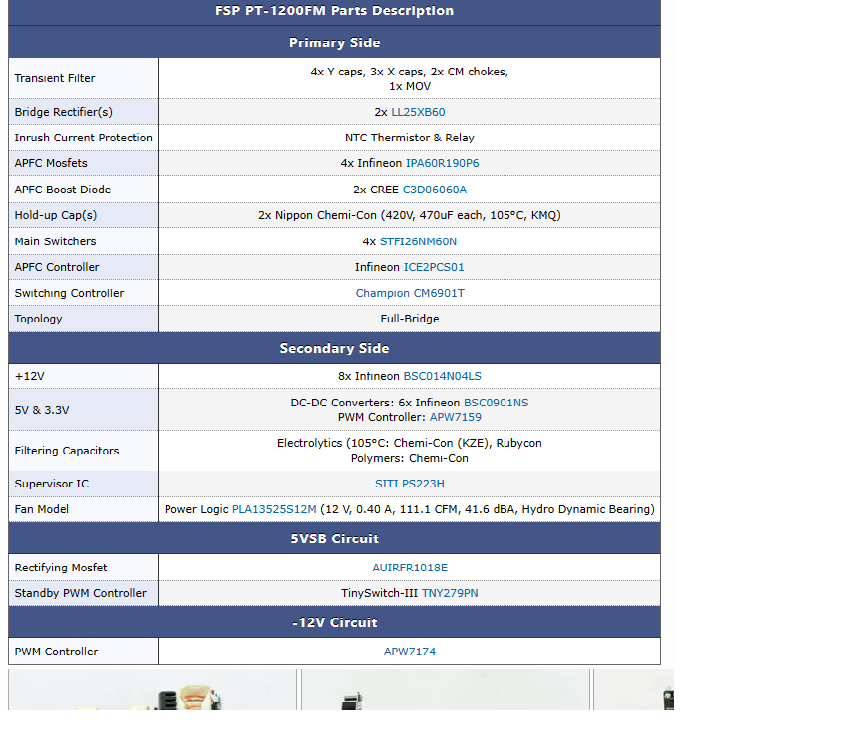The height and width of the screenshot is (753, 864).
Task: Open the second PSU internals photo thumbnail
Action: 445,690
